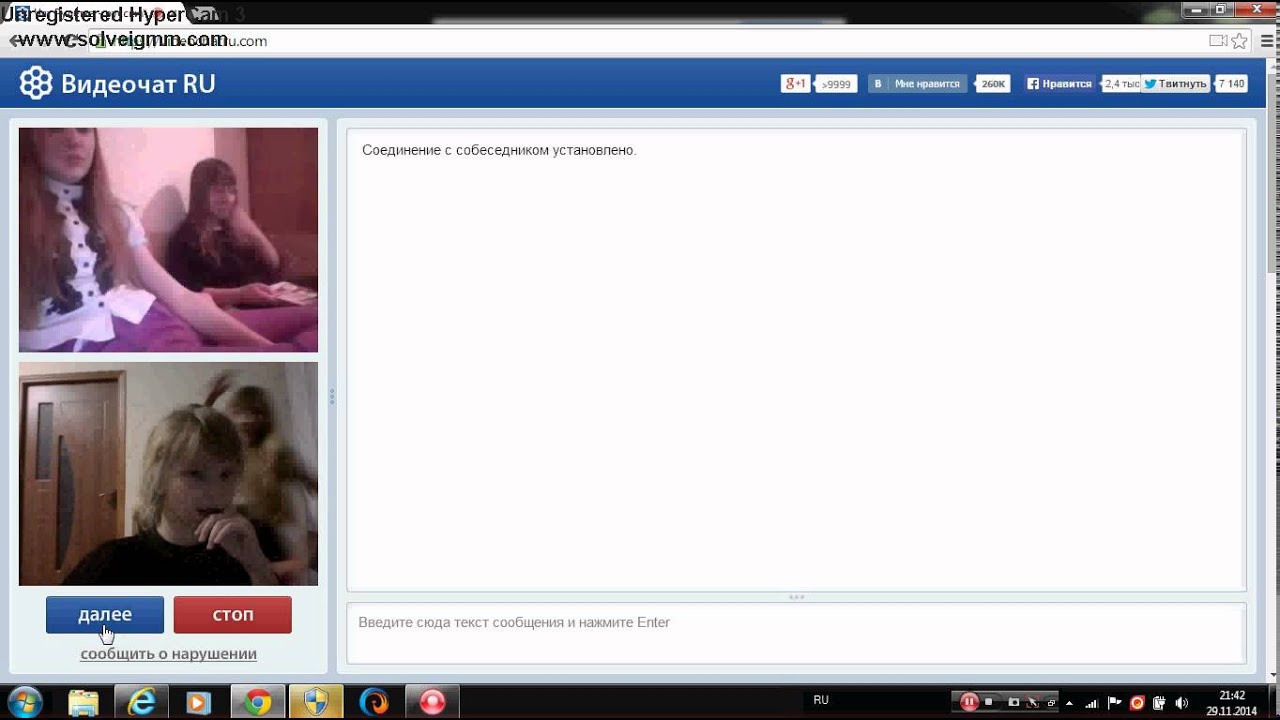Like the site with VK Мне нравится

click(x=917, y=84)
